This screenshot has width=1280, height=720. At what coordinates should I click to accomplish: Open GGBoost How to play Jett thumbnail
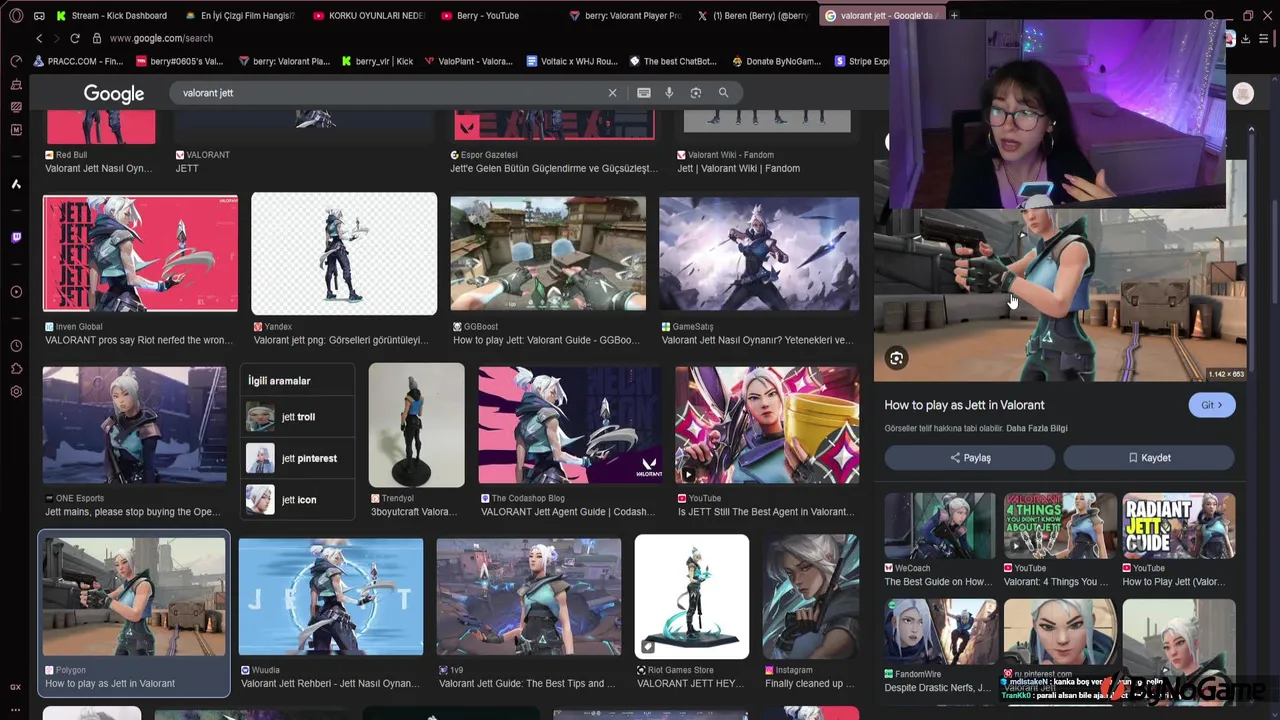coord(548,253)
